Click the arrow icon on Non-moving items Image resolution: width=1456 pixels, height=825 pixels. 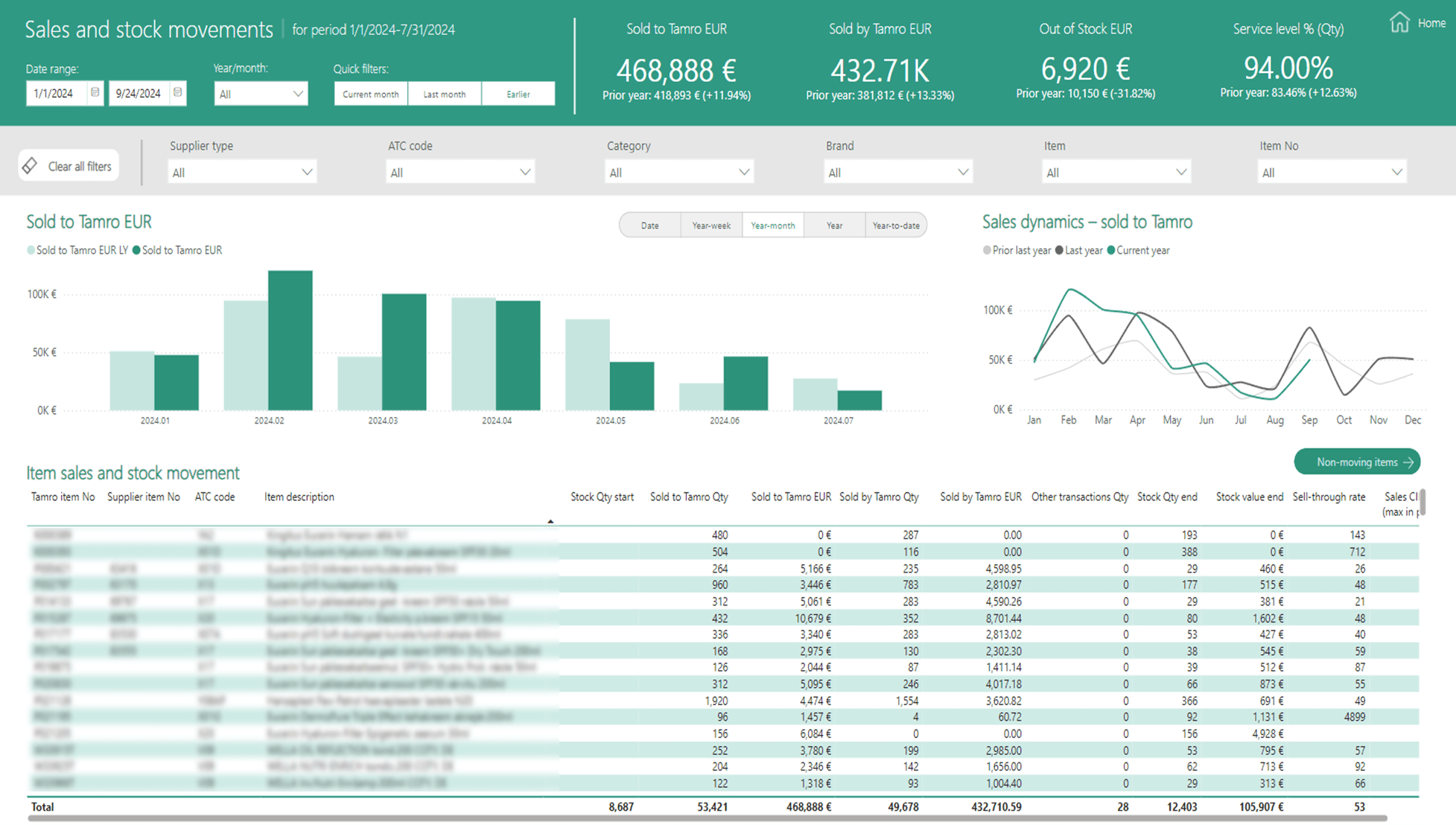pyautogui.click(x=1408, y=462)
